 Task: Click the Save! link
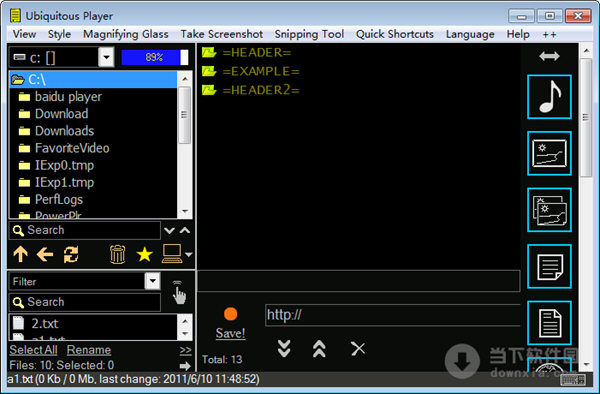pyautogui.click(x=230, y=333)
